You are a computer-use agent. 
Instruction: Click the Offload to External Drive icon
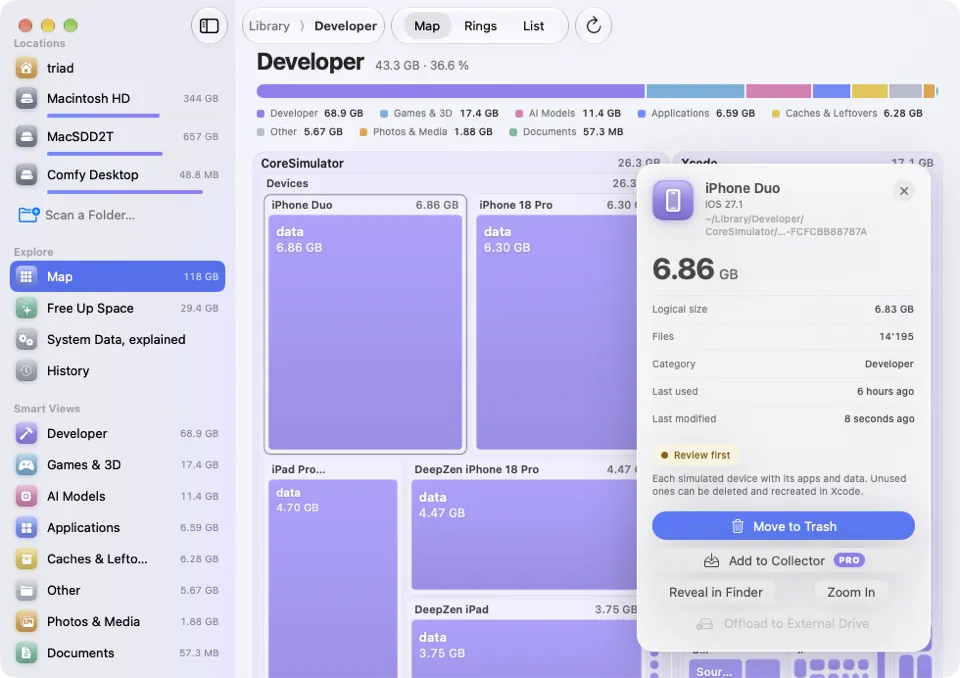(x=705, y=623)
